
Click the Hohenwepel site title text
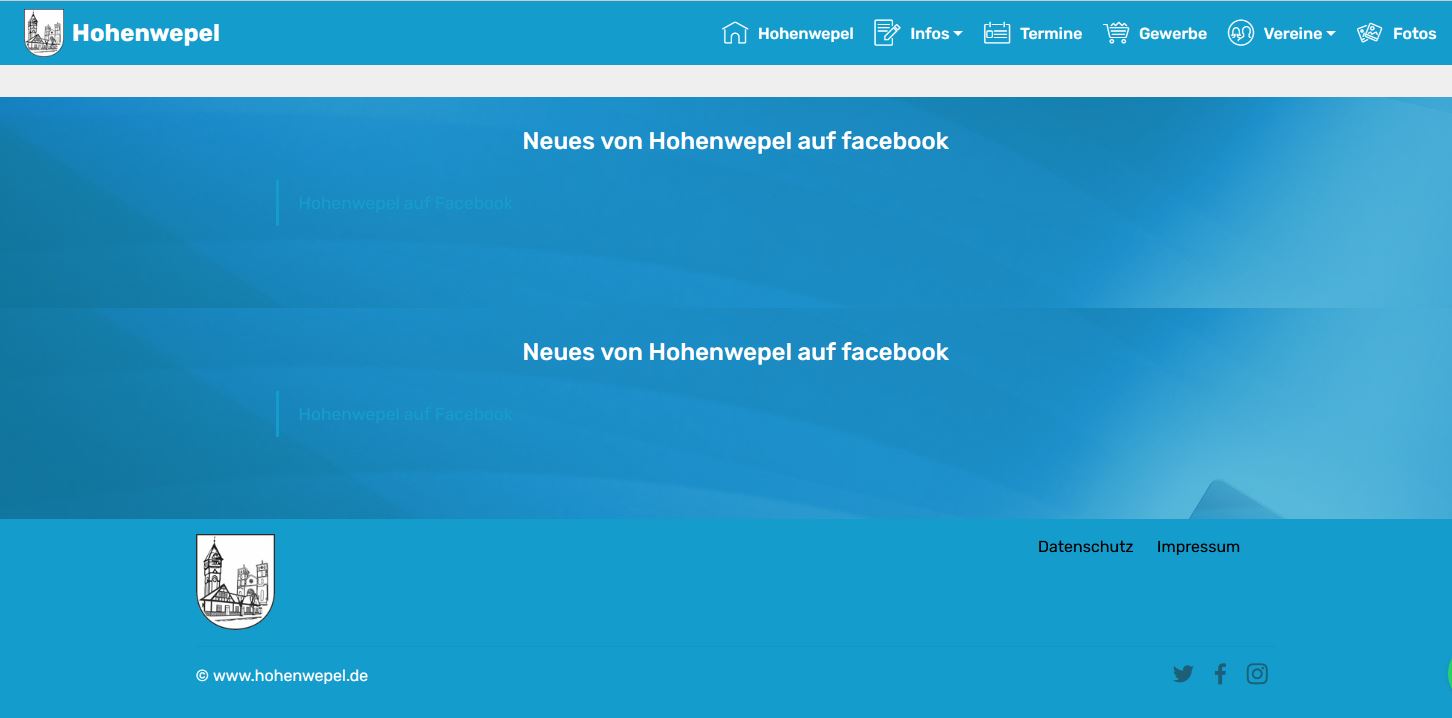(146, 34)
